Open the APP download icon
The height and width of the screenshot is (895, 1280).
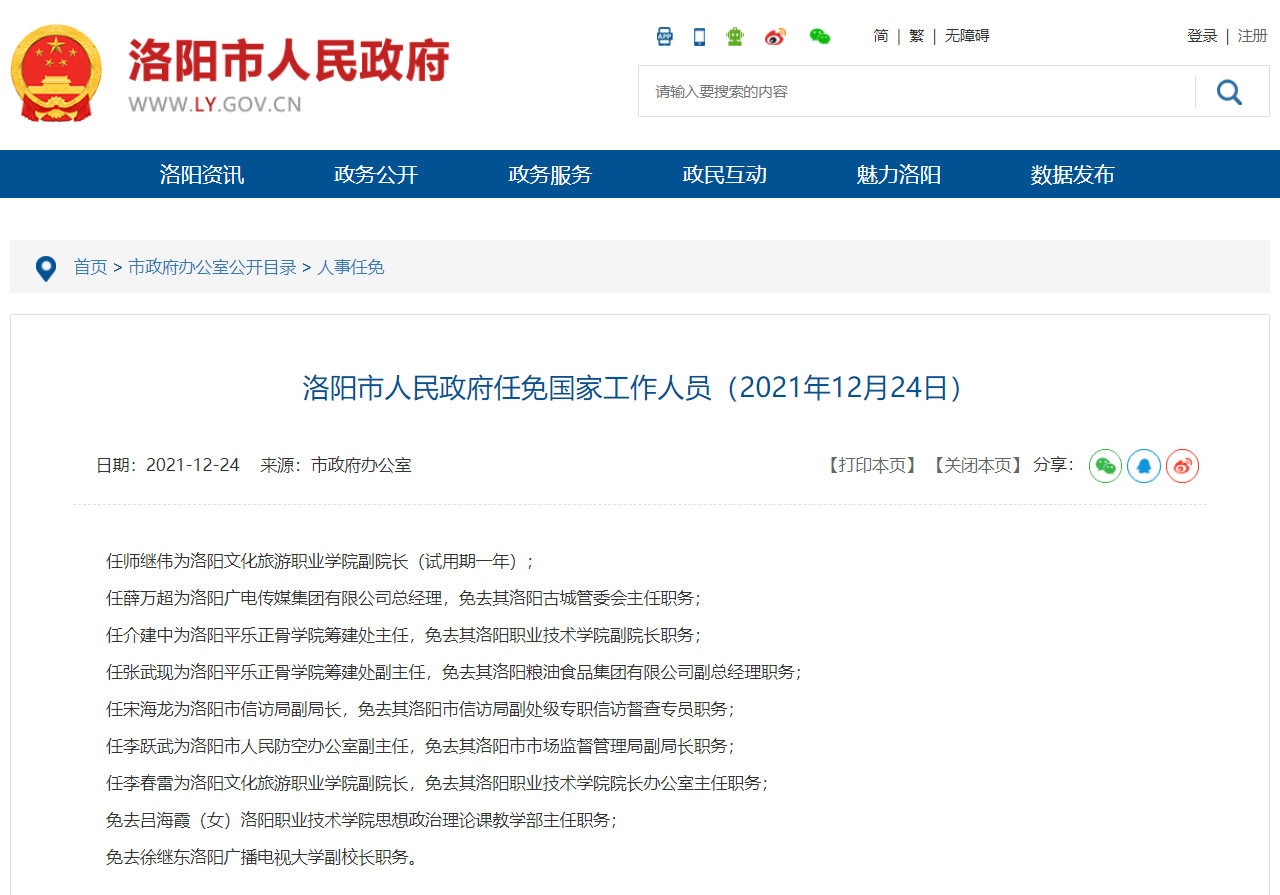[665, 37]
